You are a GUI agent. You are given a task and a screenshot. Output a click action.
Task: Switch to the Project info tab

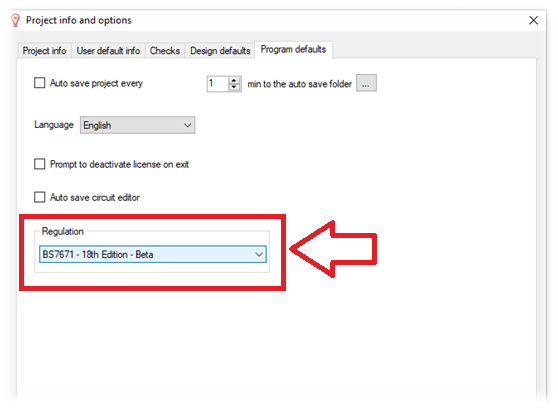(44, 51)
